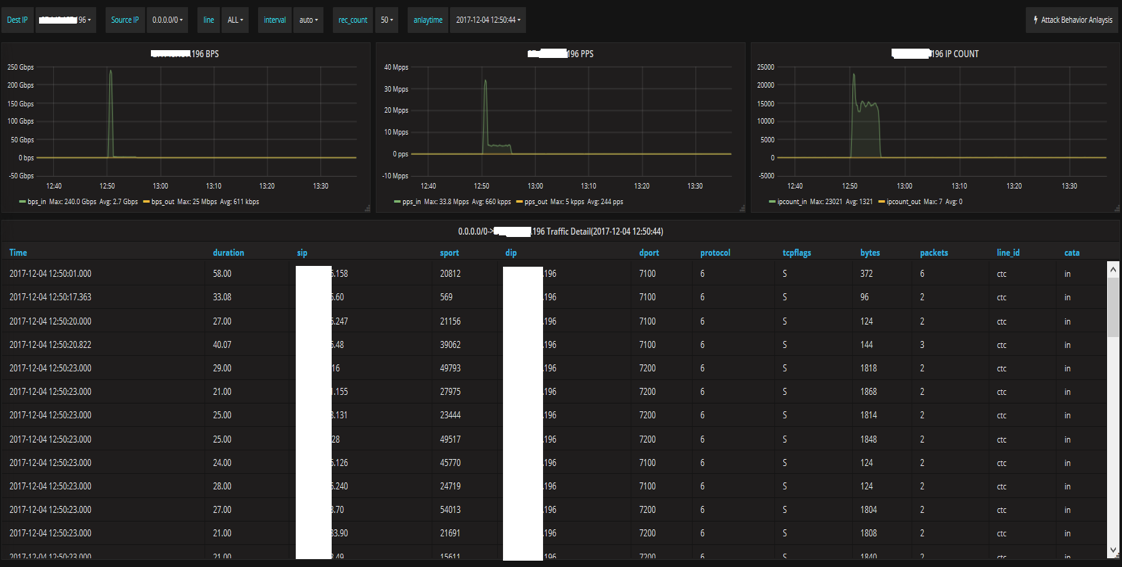The width and height of the screenshot is (1122, 567).
Task: Open the interval auto dropdown
Action: click(308, 20)
